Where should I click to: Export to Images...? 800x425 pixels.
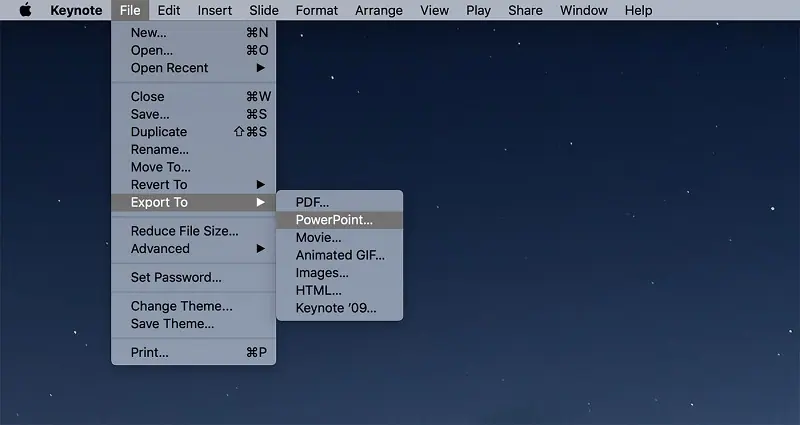coord(339,273)
